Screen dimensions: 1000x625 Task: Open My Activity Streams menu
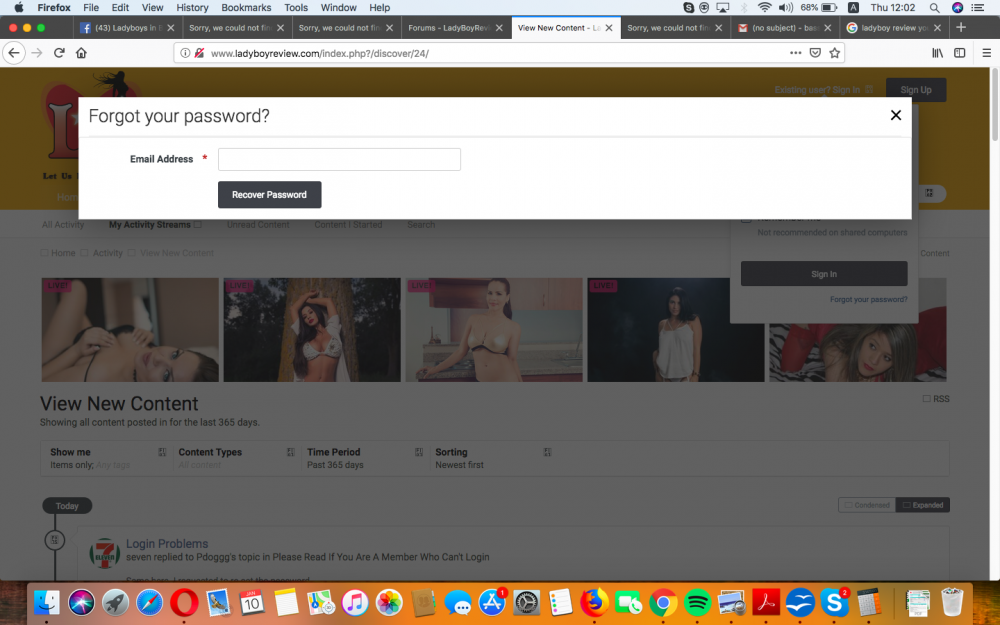pos(155,224)
